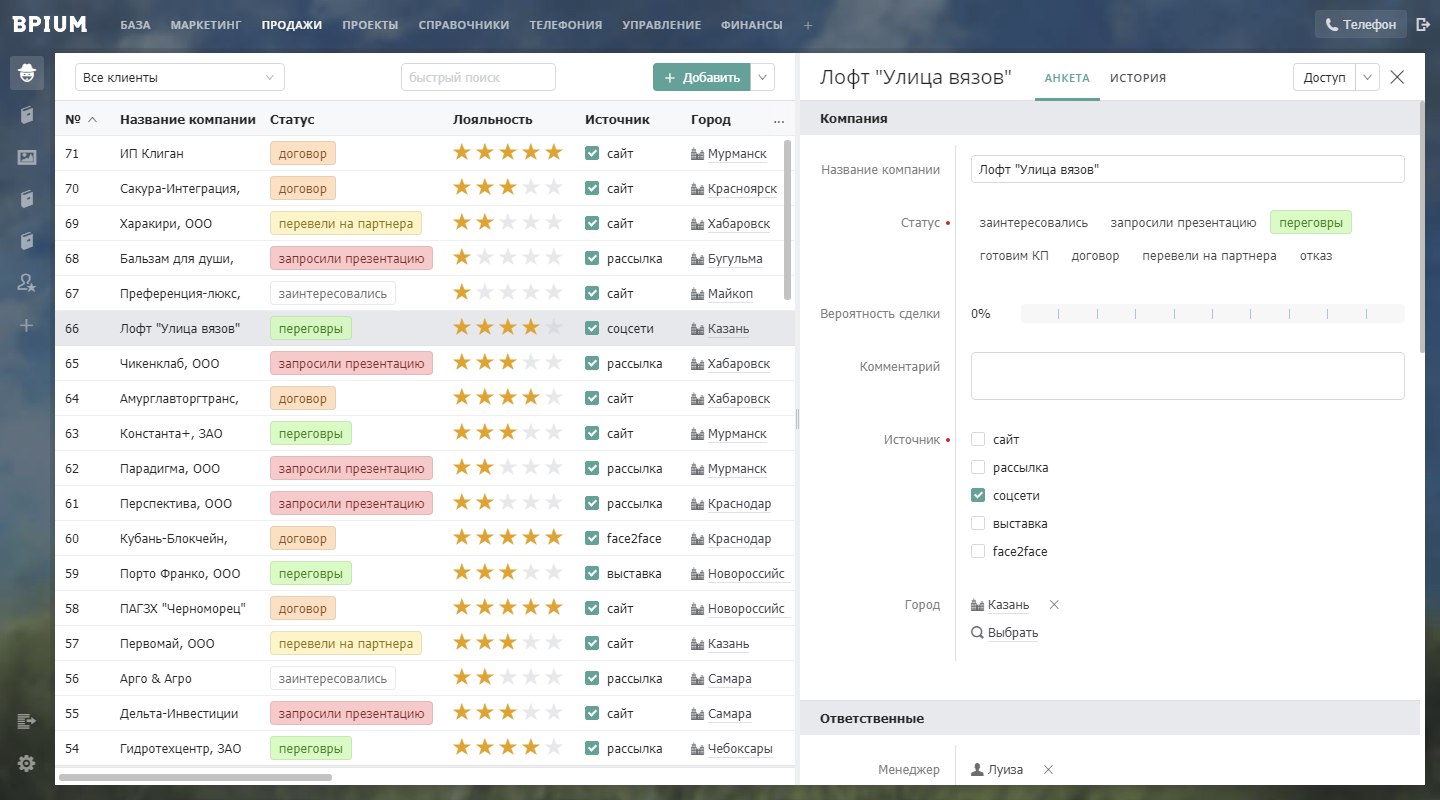Open the Финансы menu

[x=752, y=25]
